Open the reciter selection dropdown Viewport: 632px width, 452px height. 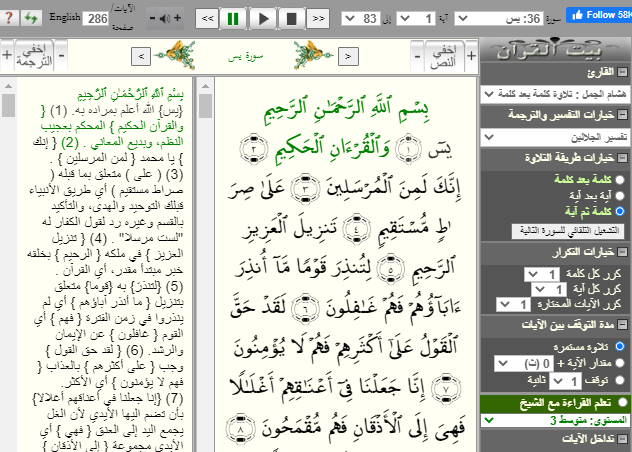554,93
